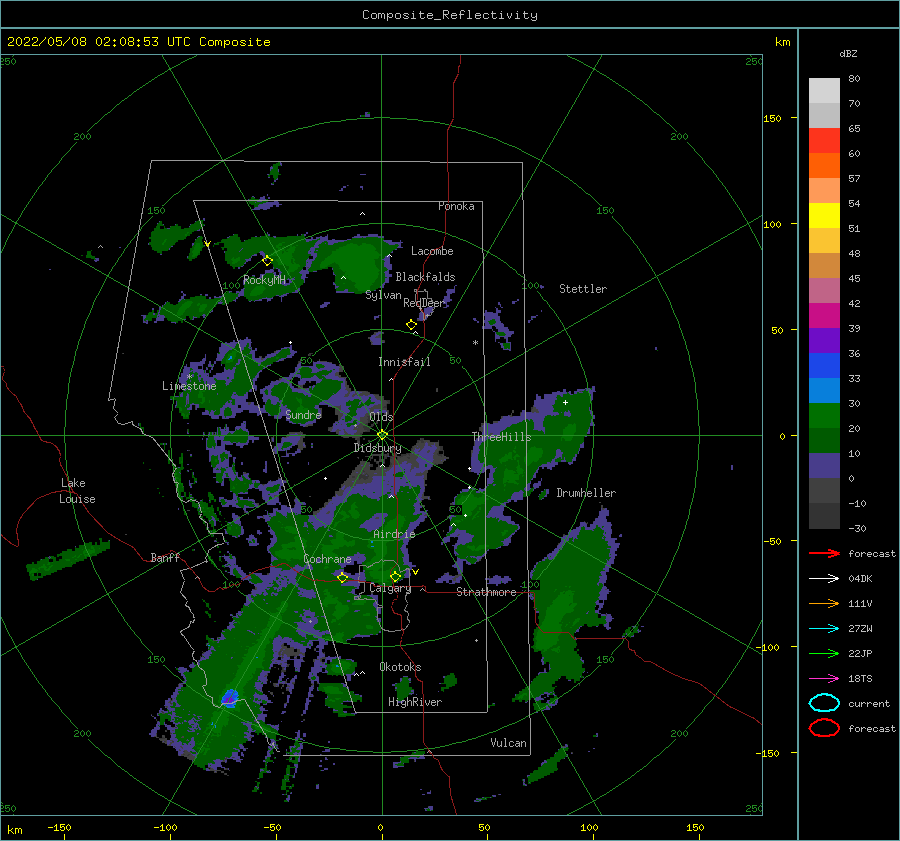
Task: Click the red 60 dBZ color swatch
Action: (x=824, y=141)
